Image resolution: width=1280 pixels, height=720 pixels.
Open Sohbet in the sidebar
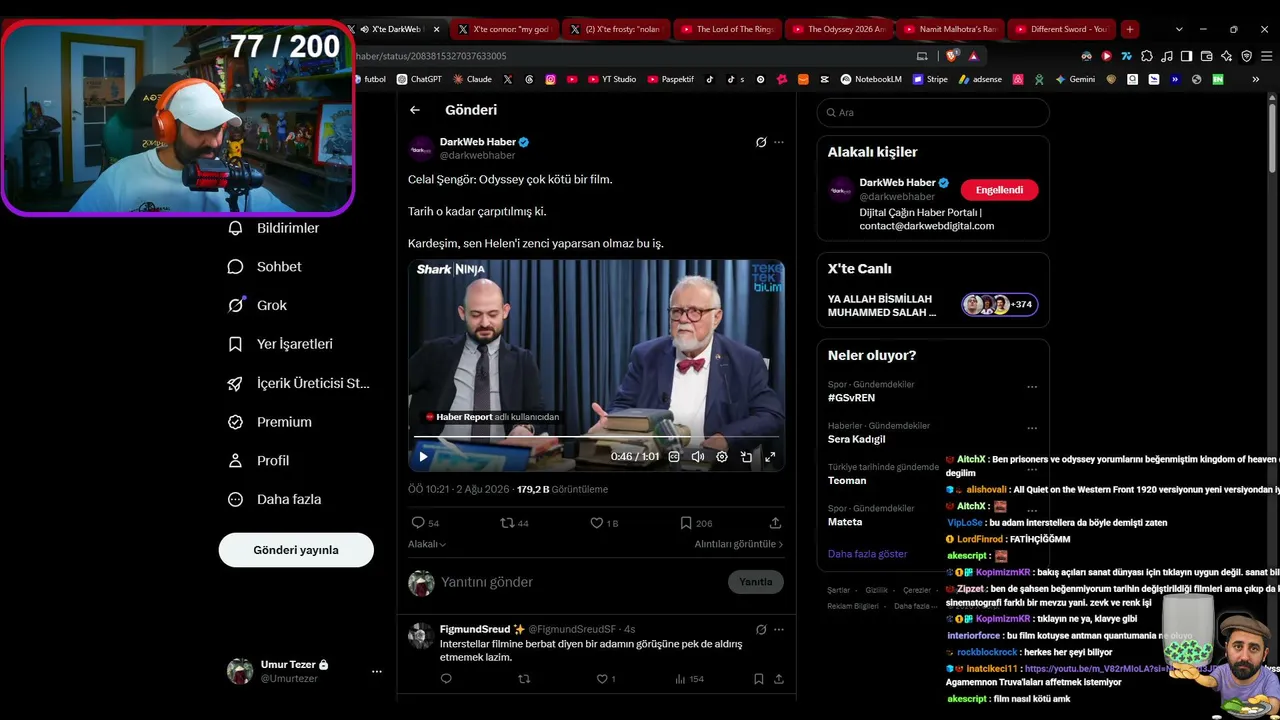(265, 267)
